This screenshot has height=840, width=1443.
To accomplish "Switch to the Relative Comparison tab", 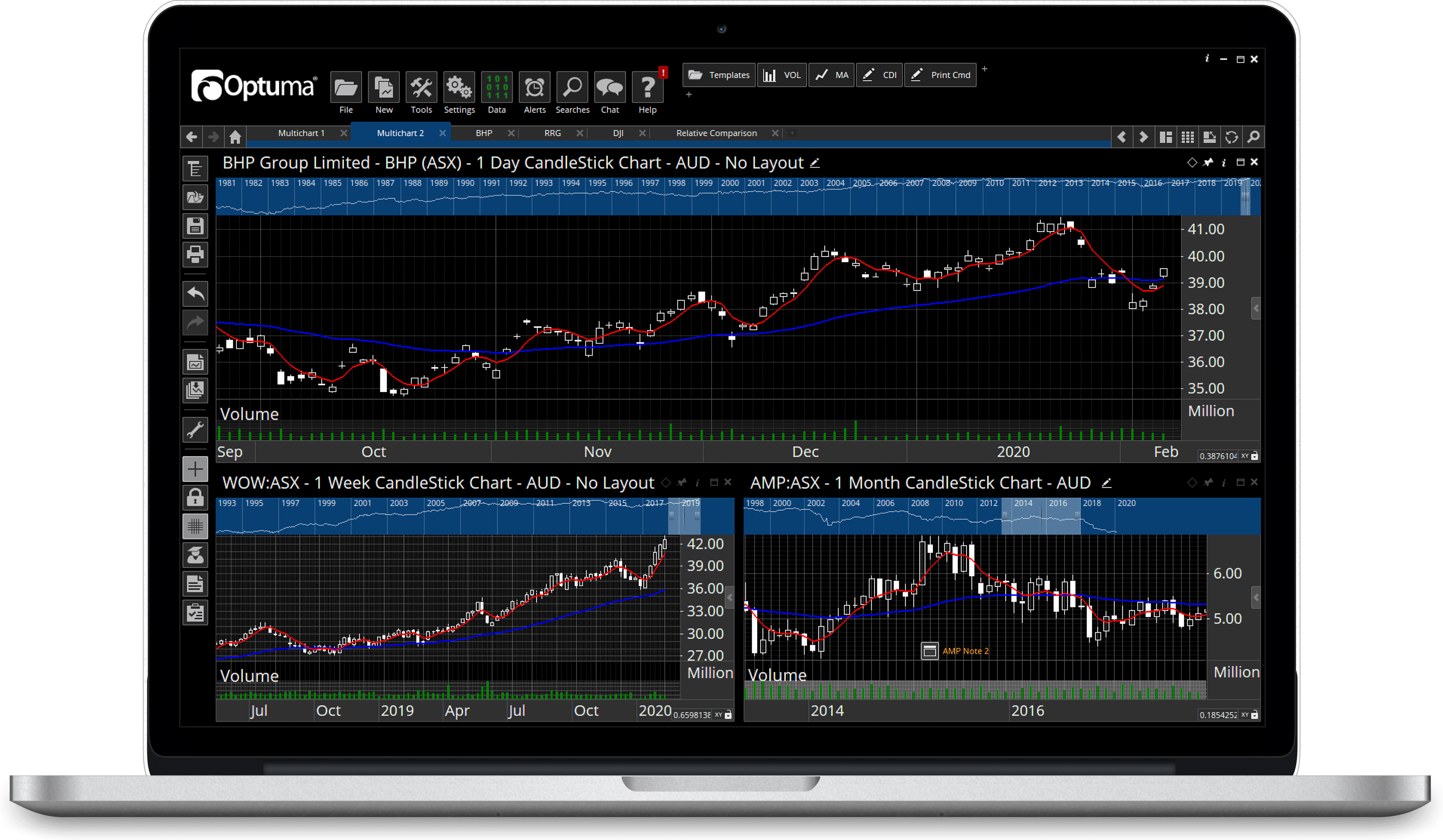I will pos(716,133).
